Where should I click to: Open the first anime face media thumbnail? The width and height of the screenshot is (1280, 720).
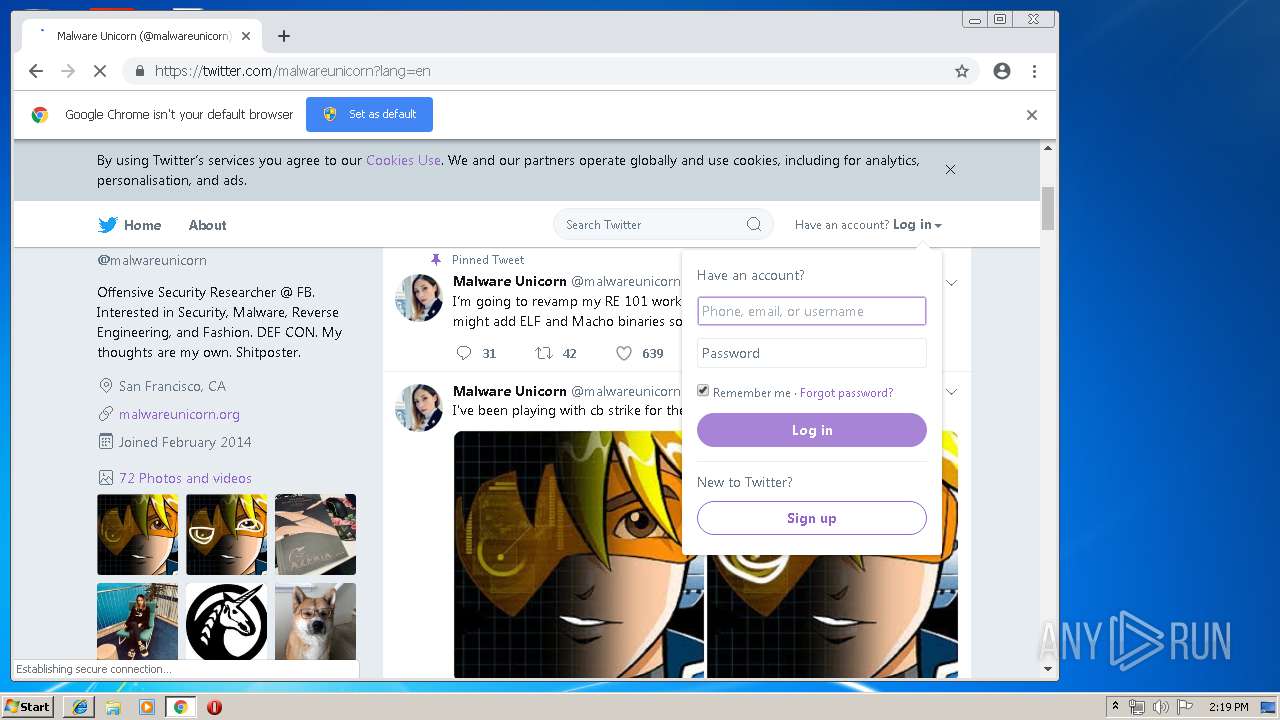[x=138, y=534]
